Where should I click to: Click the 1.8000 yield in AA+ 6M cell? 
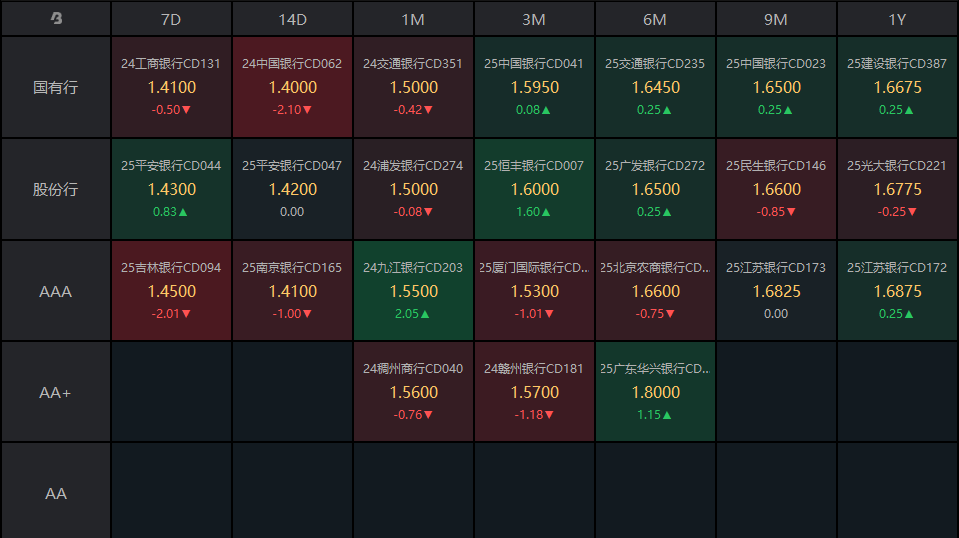[x=655, y=392]
